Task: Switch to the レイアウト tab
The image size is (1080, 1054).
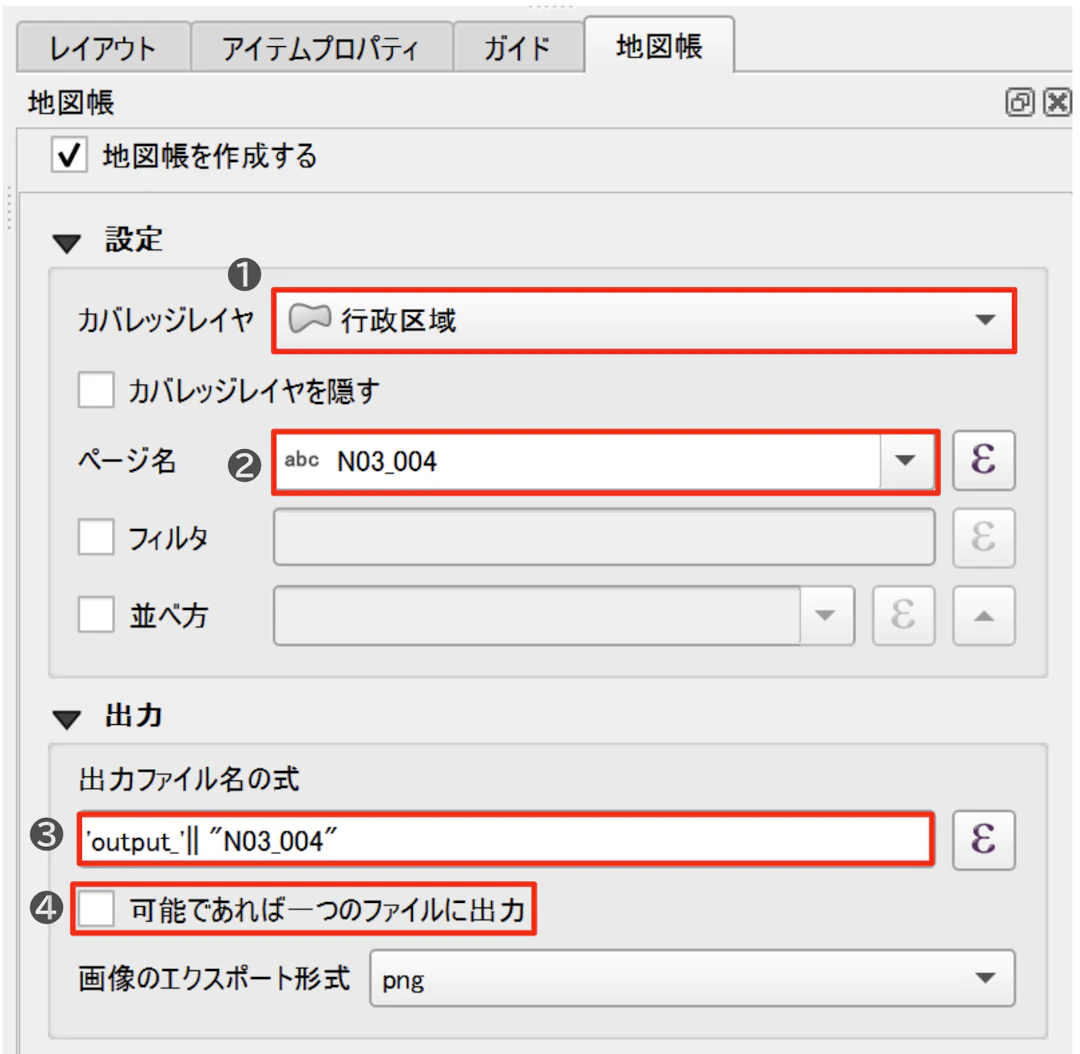Action: pyautogui.click(x=103, y=49)
